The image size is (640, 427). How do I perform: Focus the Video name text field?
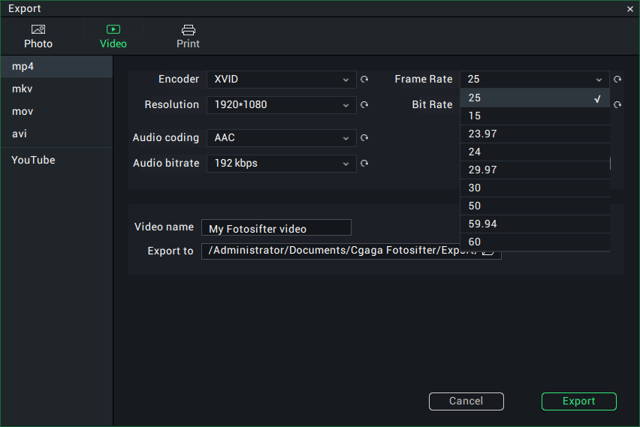pos(276,228)
